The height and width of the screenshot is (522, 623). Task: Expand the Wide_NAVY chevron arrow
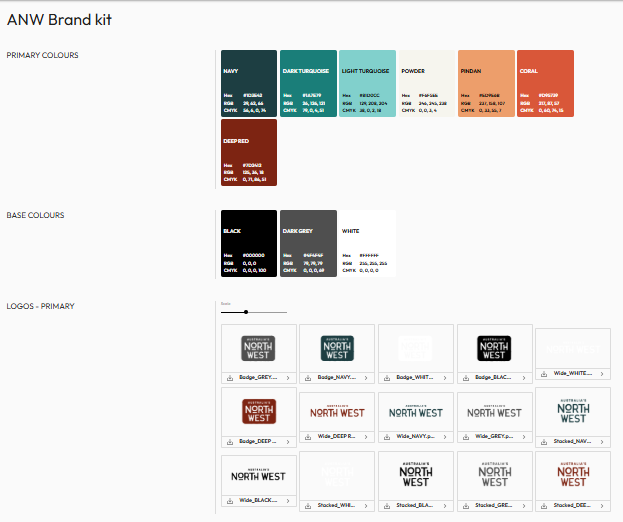(445, 437)
